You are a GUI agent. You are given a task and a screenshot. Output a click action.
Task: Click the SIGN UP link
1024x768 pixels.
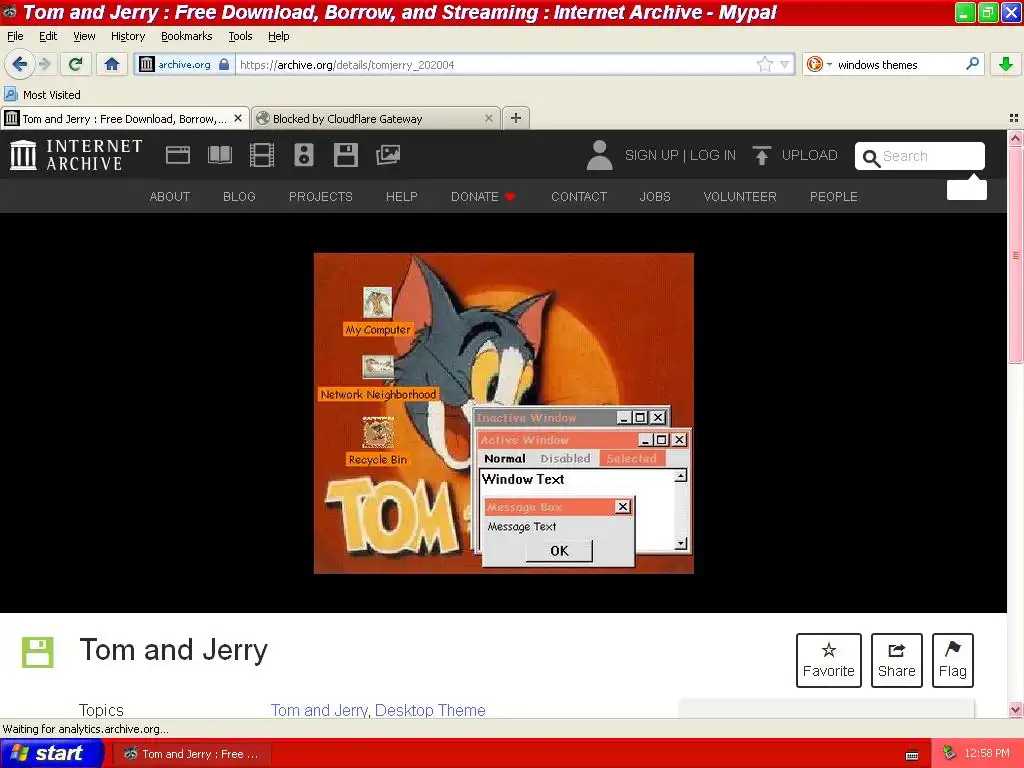(651, 155)
